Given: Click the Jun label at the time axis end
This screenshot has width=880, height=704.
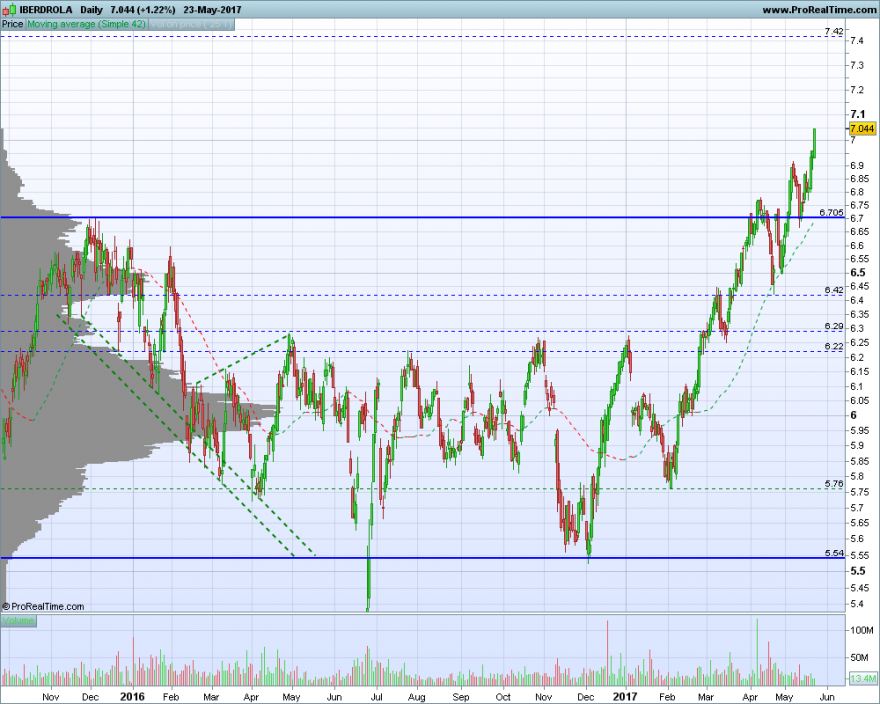Looking at the screenshot, I should click(x=827, y=697).
